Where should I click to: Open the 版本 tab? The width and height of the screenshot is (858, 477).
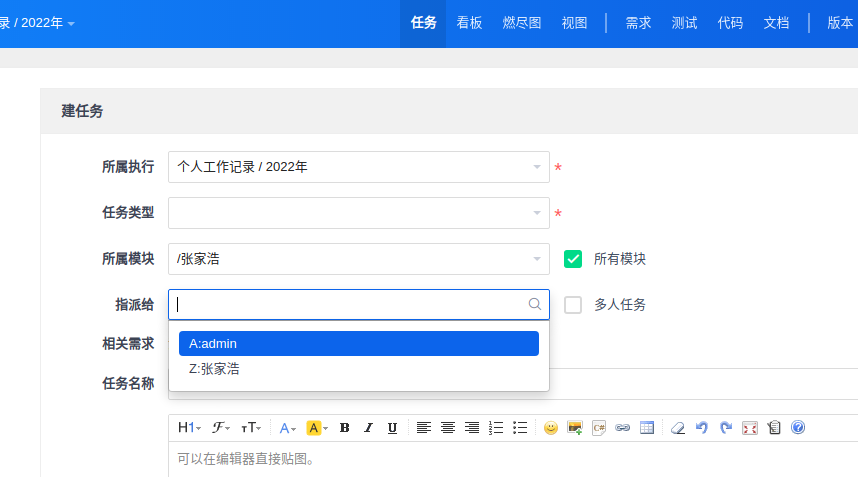coord(839,23)
